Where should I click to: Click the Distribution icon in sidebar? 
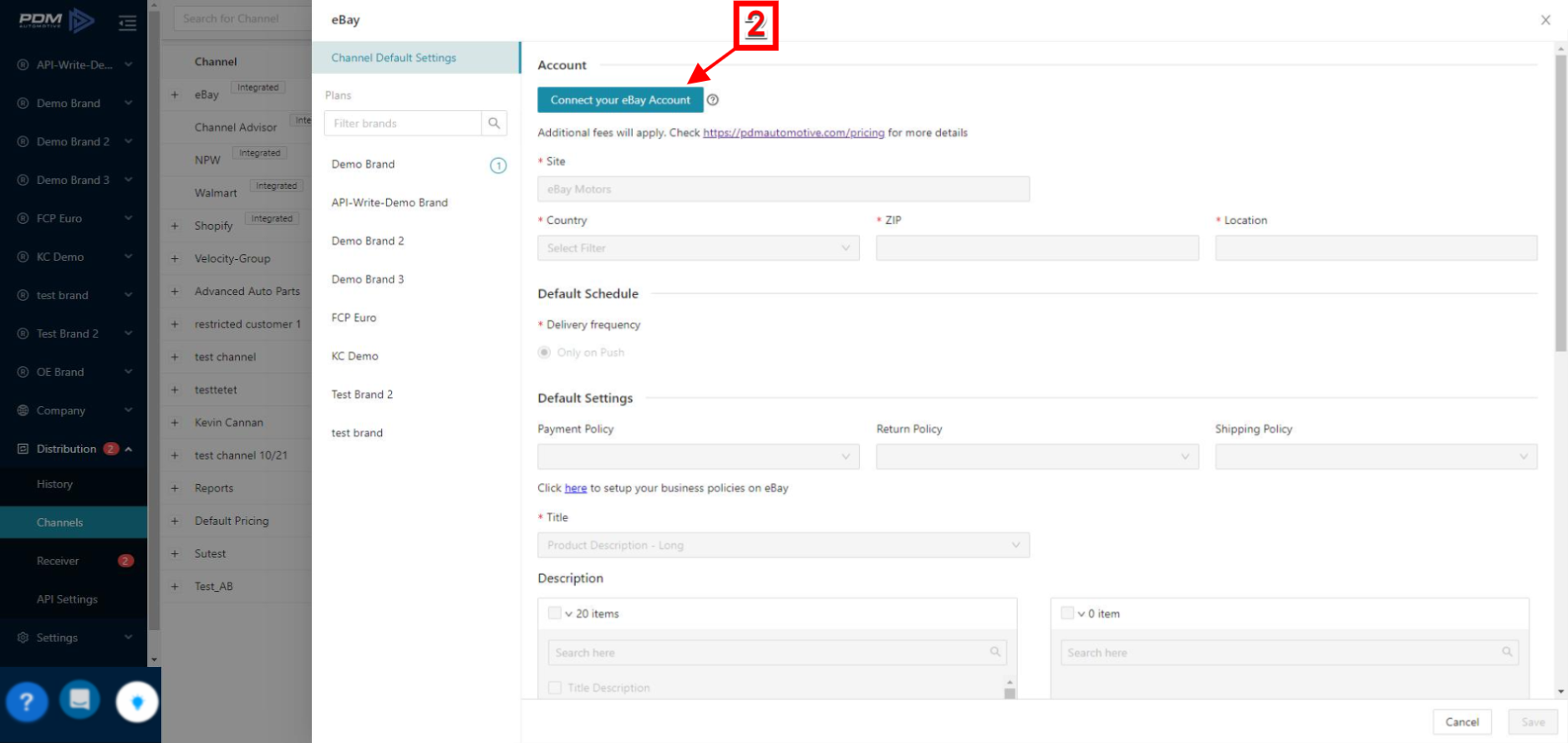(x=23, y=449)
